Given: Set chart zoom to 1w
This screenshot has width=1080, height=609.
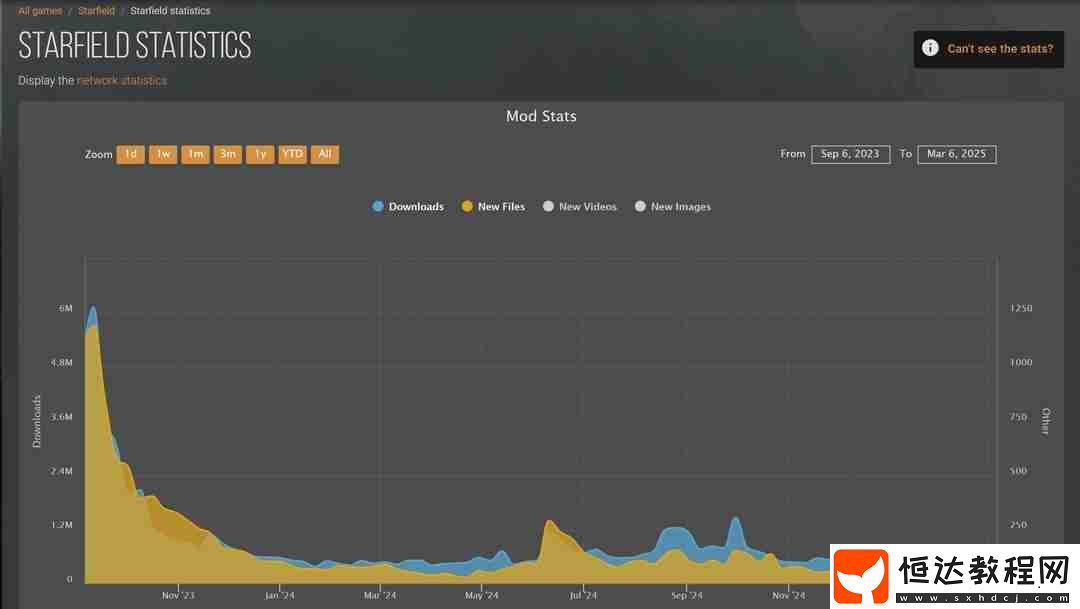Looking at the screenshot, I should point(163,154).
